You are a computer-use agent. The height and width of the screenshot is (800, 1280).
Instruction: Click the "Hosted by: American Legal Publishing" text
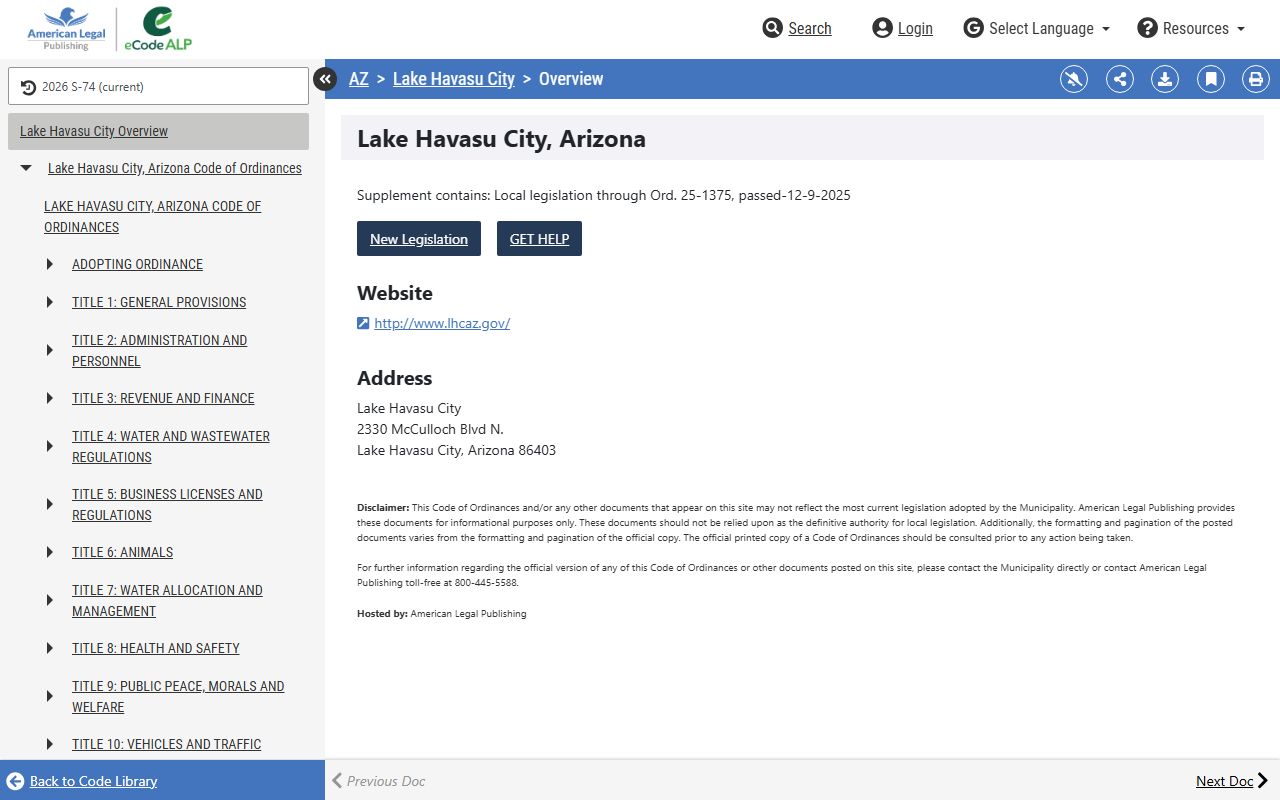[442, 613]
